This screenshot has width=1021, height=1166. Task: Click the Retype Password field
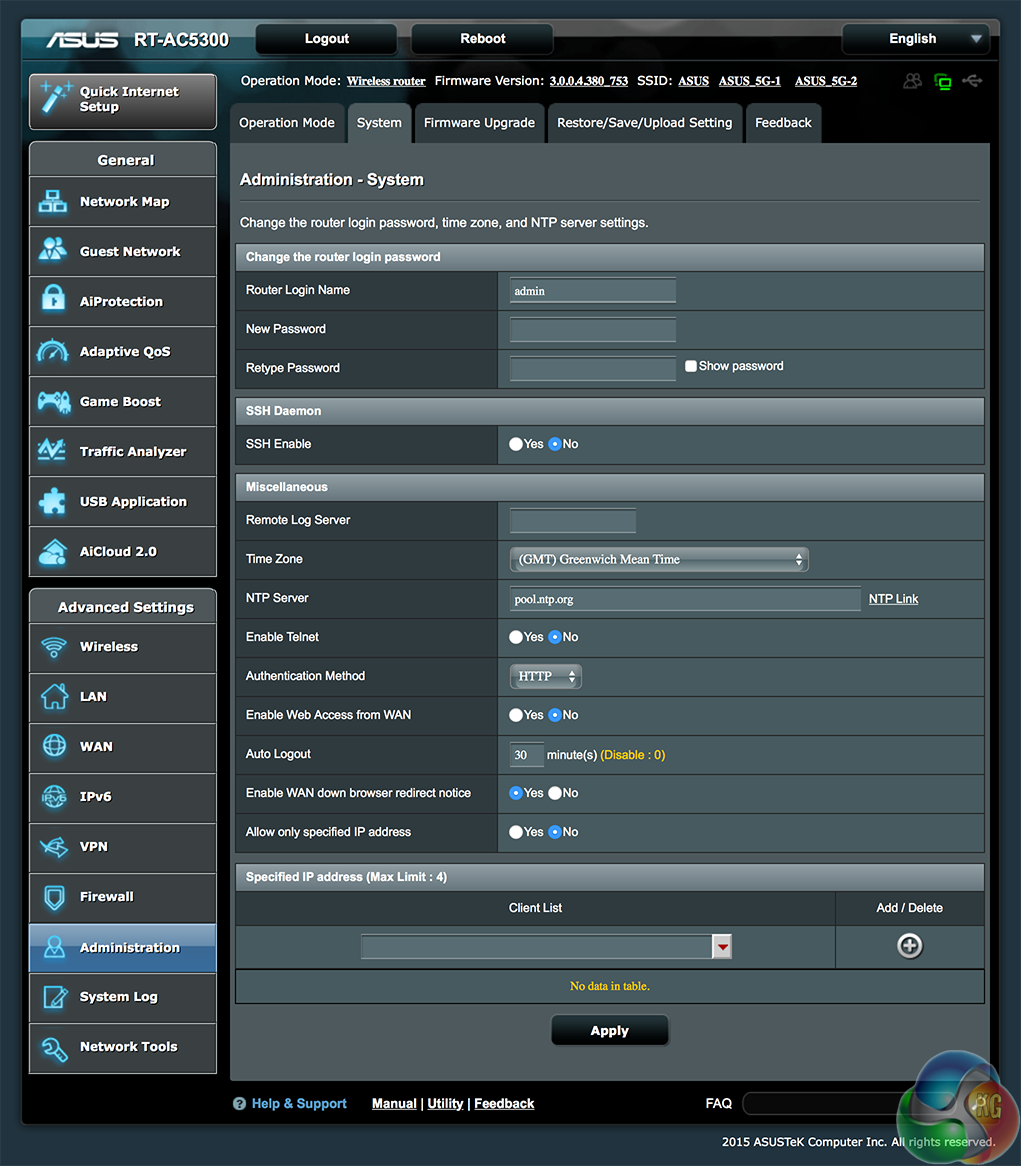(x=593, y=369)
